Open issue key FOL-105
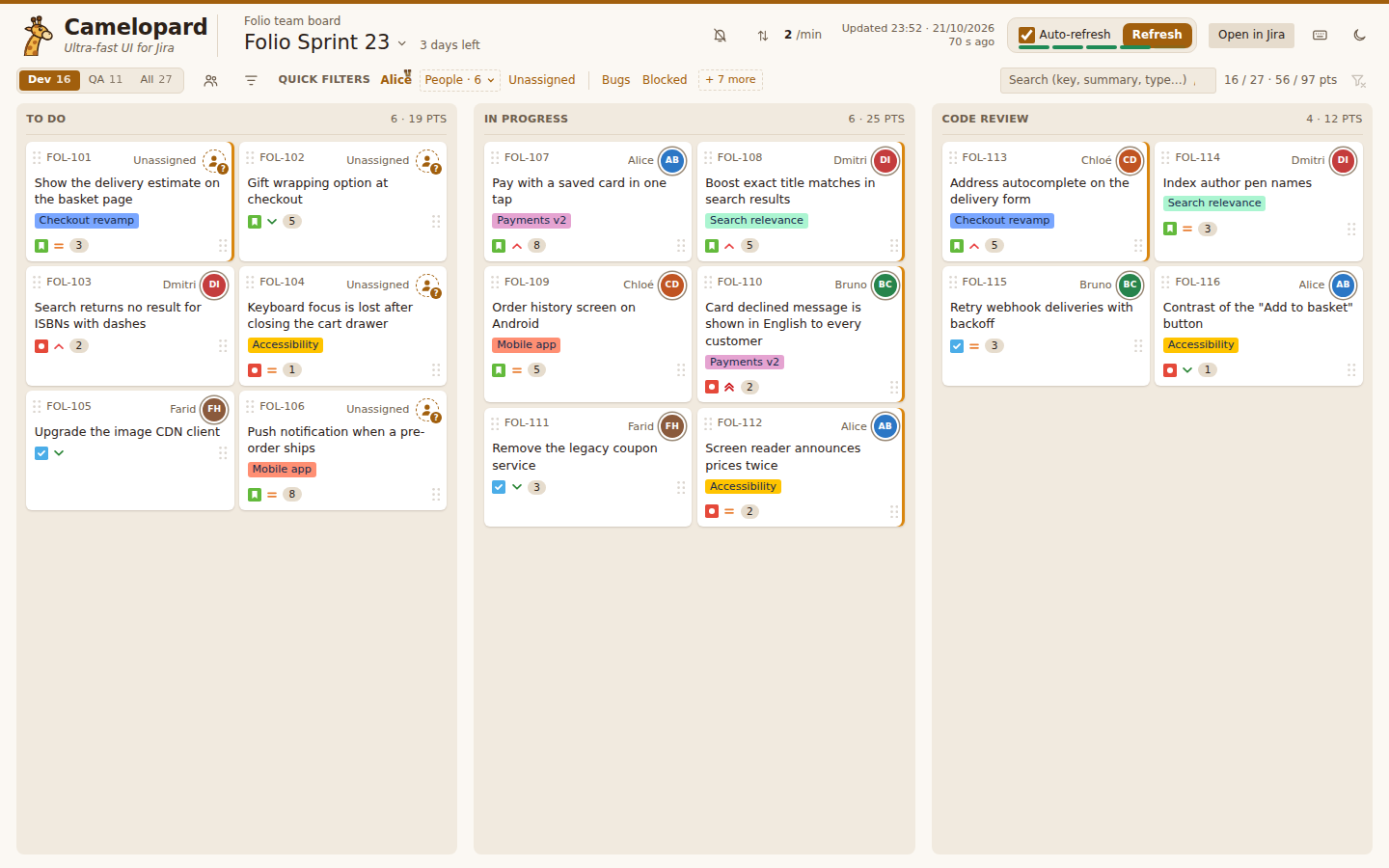 pos(68,406)
